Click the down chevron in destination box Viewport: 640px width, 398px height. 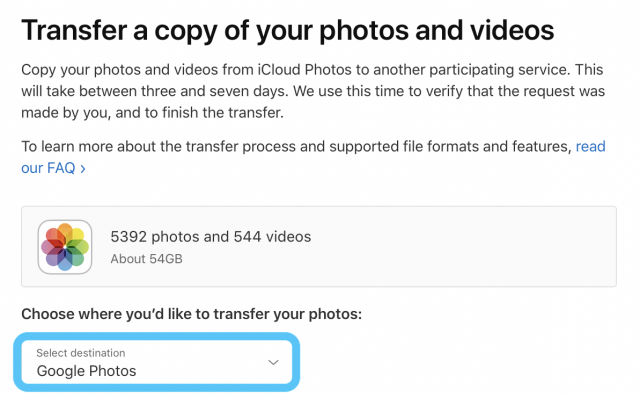[x=273, y=362]
